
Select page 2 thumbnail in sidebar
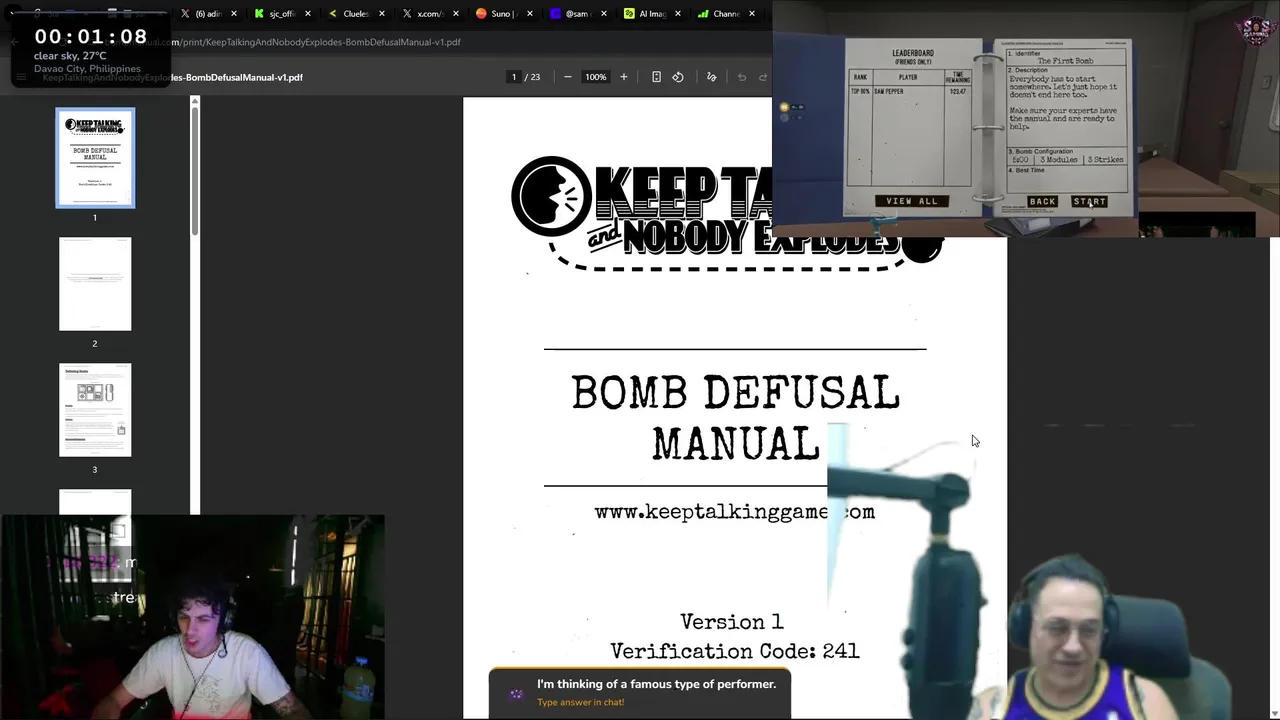pos(95,284)
